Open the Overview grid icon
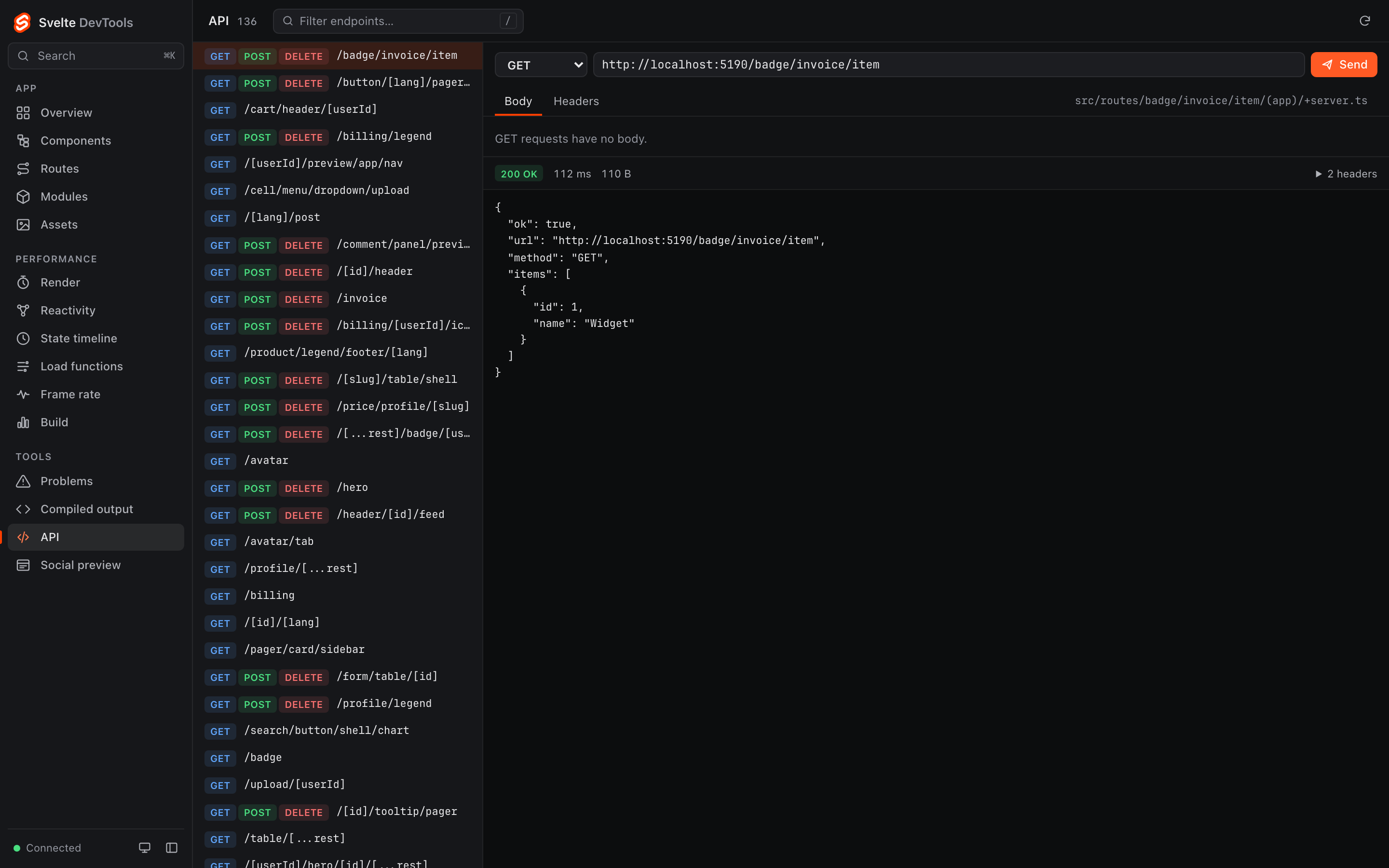 [x=23, y=112]
